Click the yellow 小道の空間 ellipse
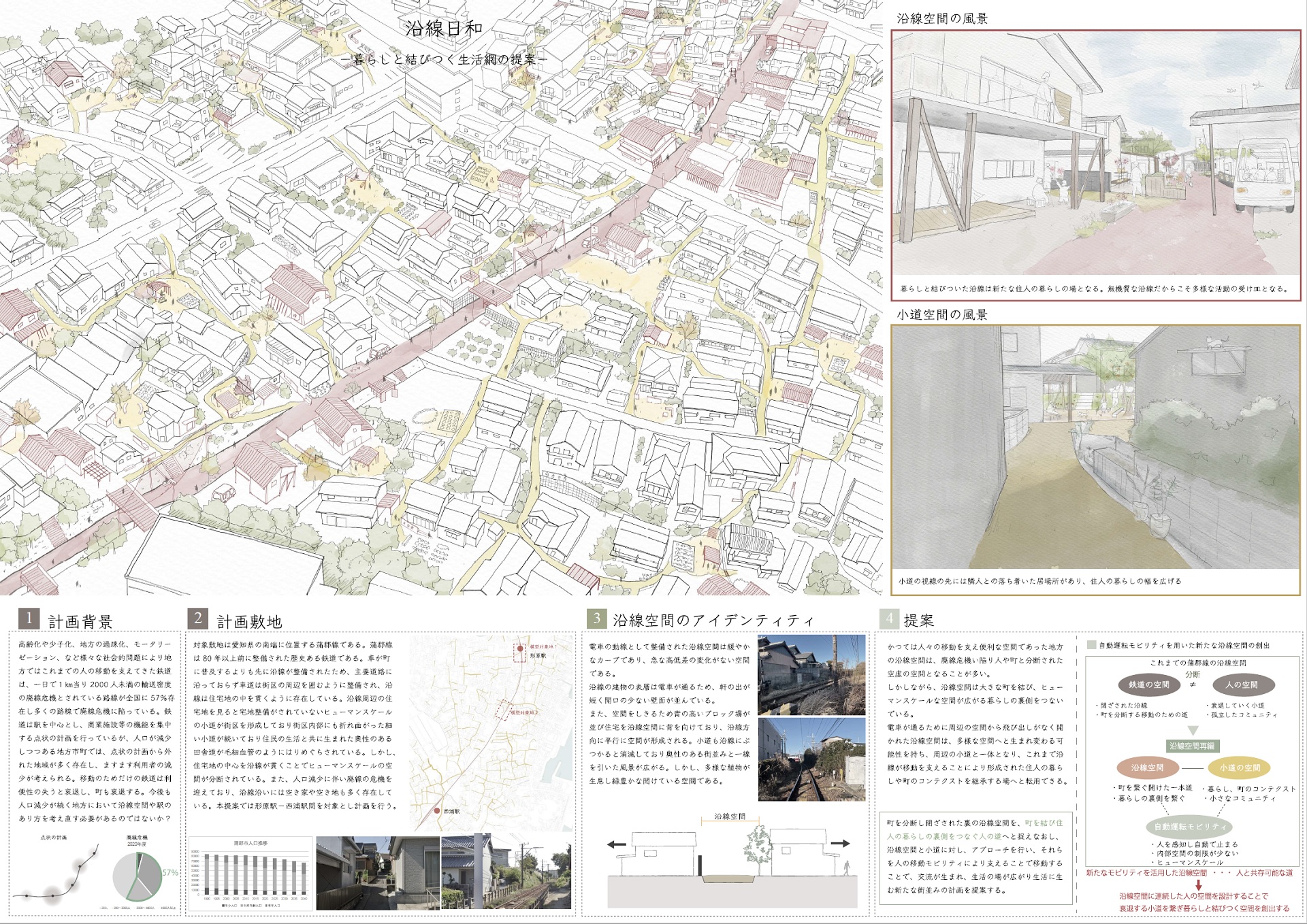Image resolution: width=1307 pixels, height=924 pixels. (1239, 768)
